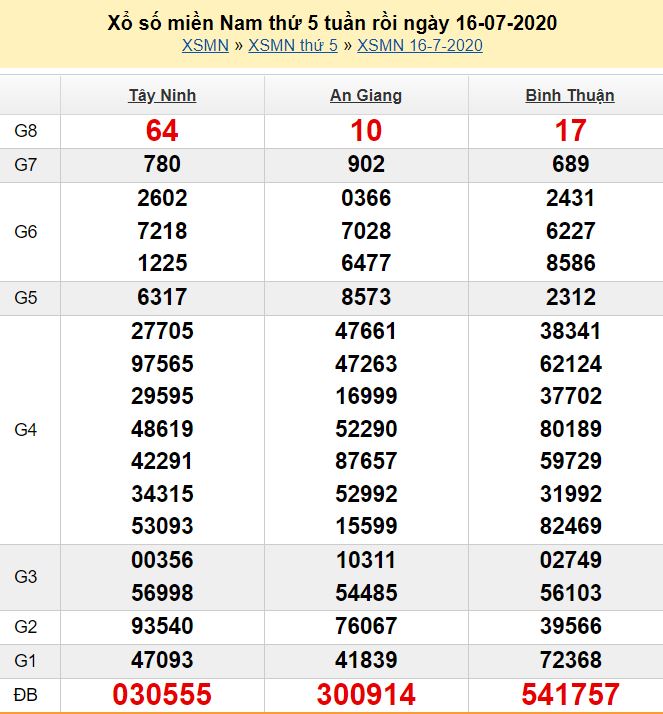Click G4 number 52992
The height and width of the screenshot is (714, 663).
(x=366, y=494)
